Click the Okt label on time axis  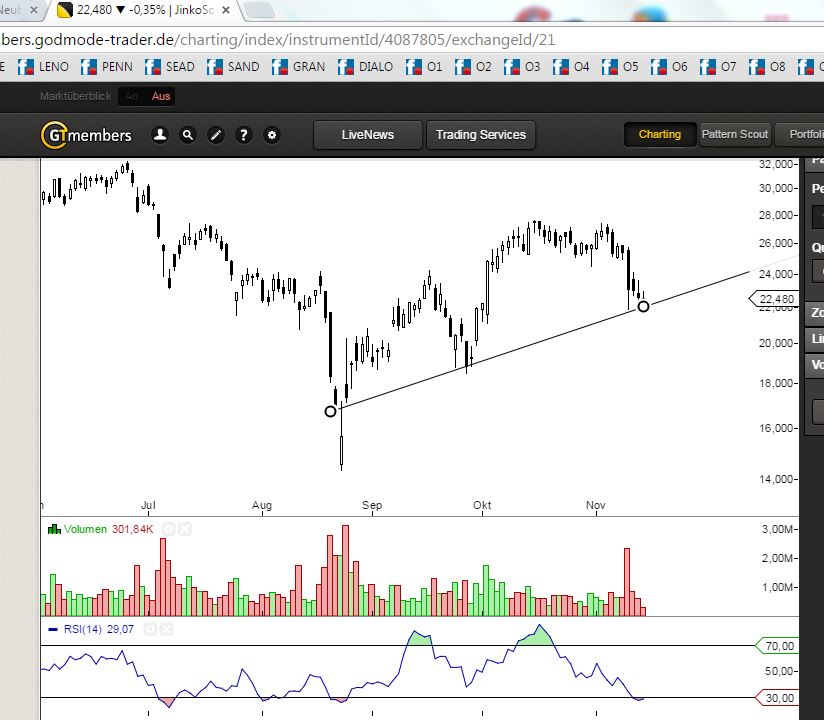[482, 505]
